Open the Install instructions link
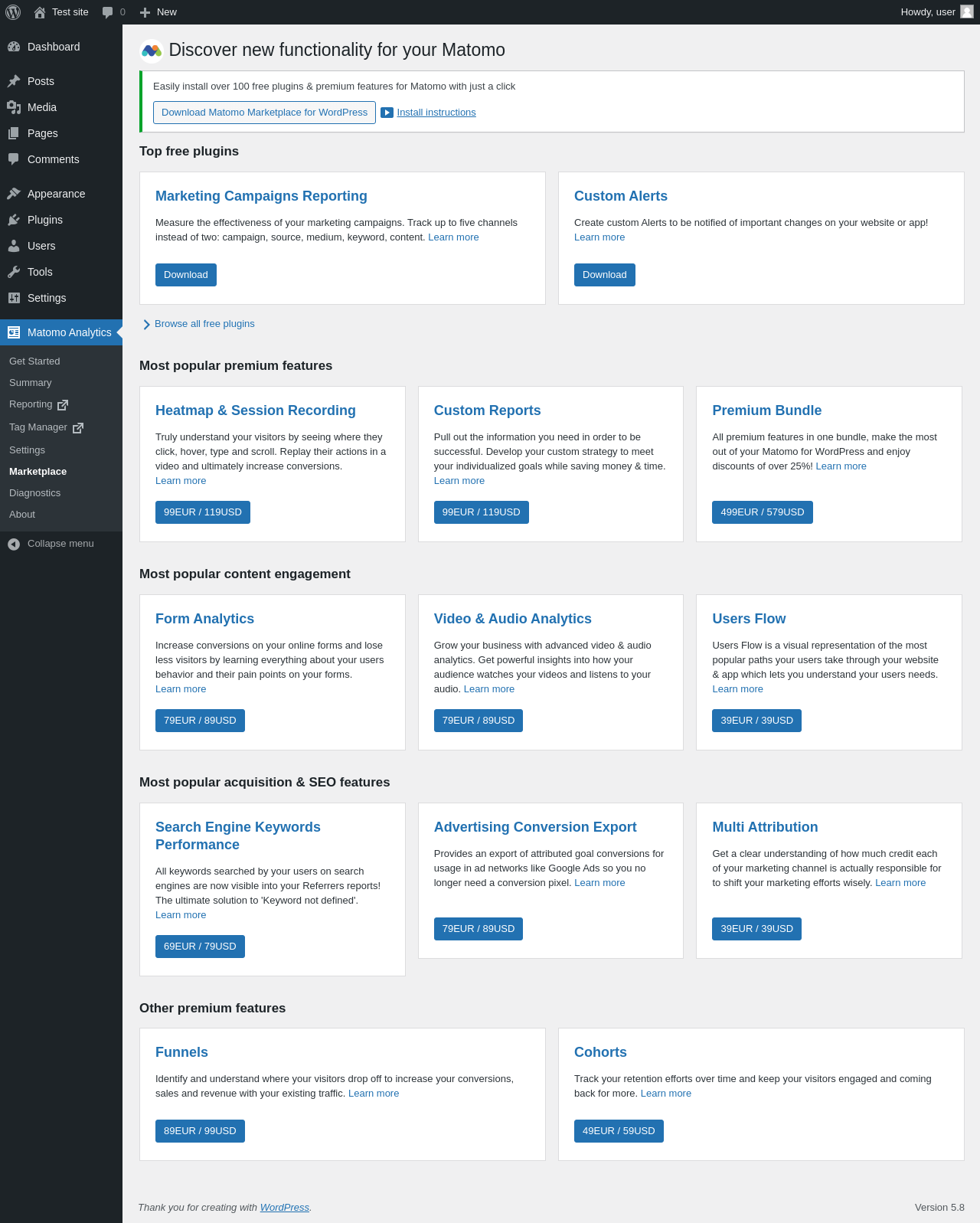This screenshot has width=980, height=1223. [436, 113]
